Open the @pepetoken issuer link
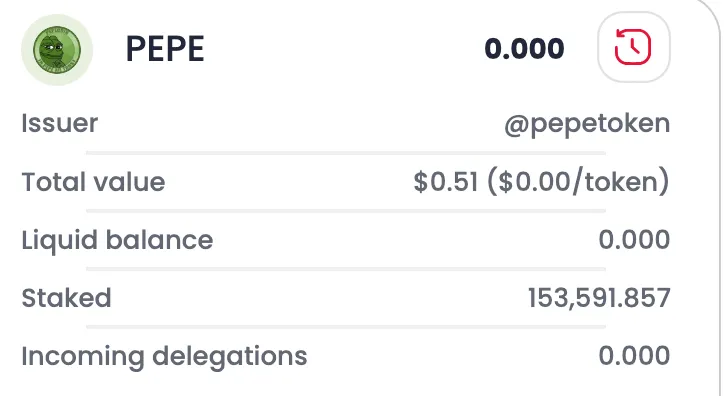 (587, 124)
